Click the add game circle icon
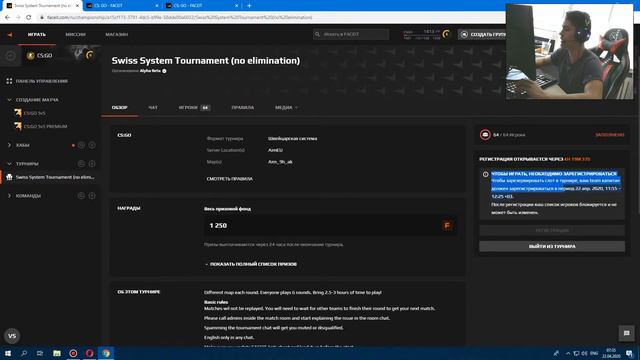Viewport: 640px width, 360px height. pos(10,56)
